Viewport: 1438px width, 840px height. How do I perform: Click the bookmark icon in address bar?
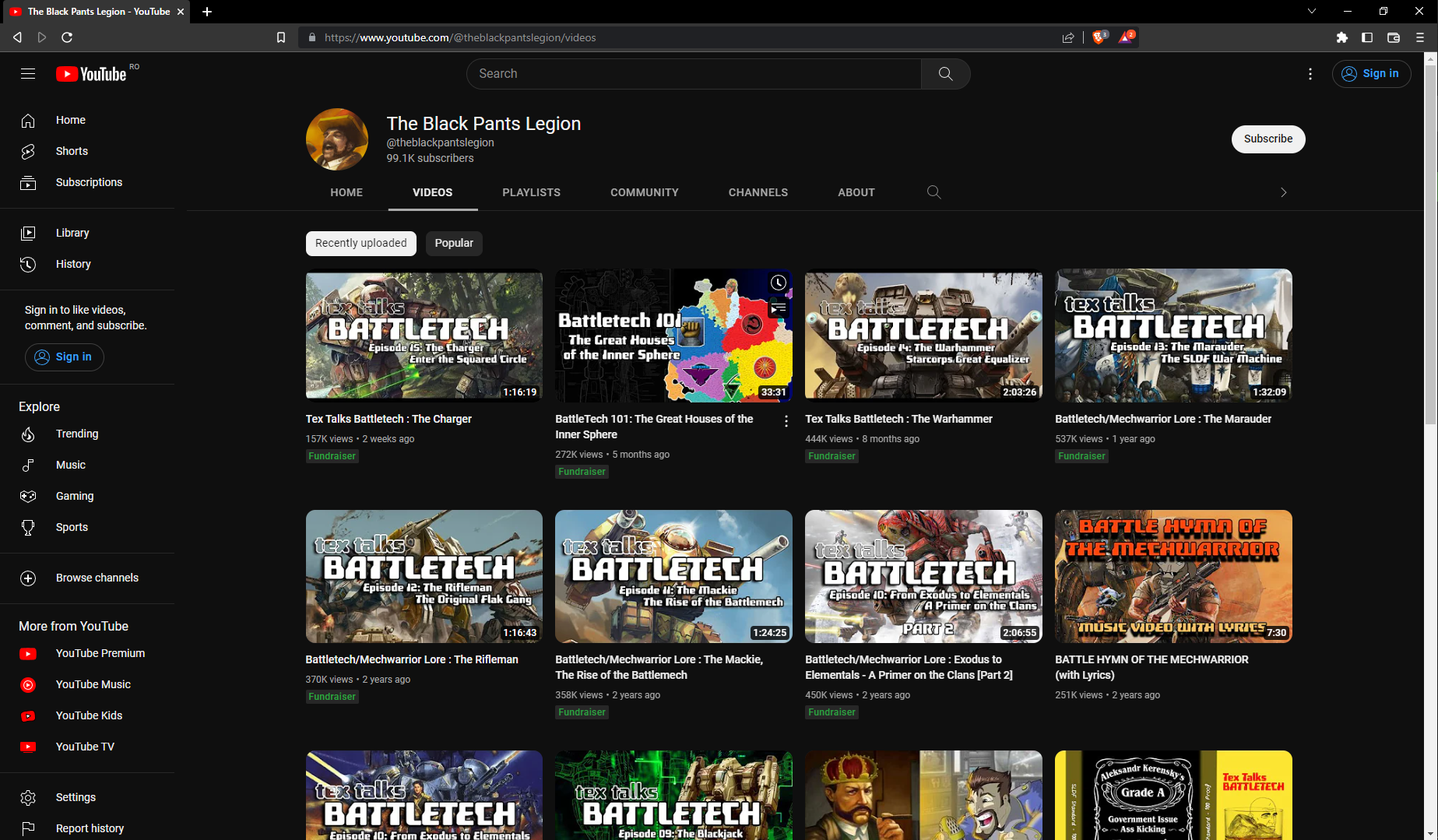coord(281,37)
